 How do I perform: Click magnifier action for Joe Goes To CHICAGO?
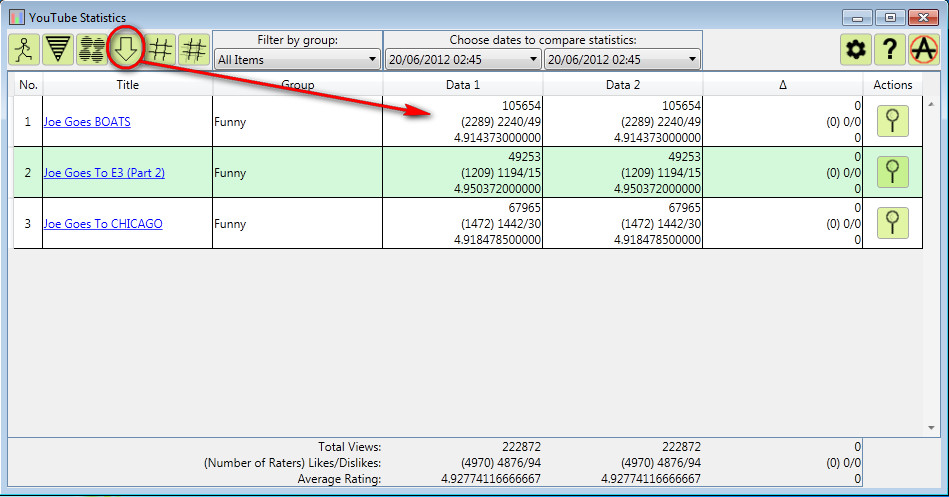click(x=892, y=223)
